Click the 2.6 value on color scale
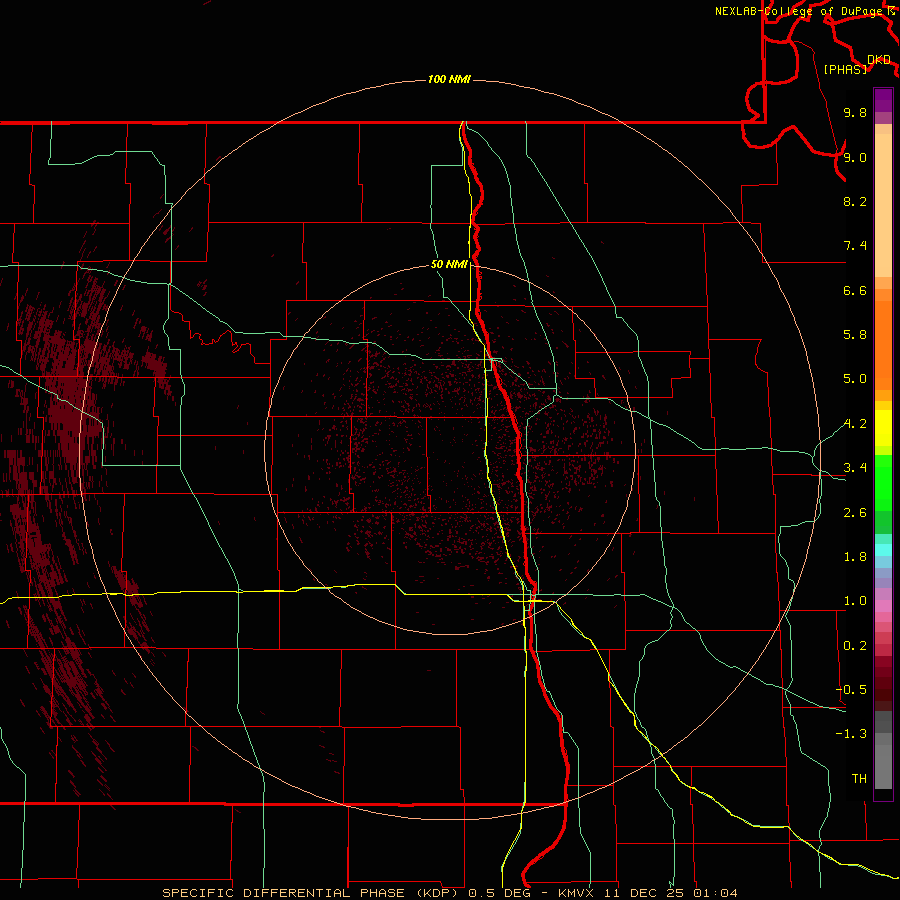Image resolution: width=900 pixels, height=900 pixels. coord(855,513)
